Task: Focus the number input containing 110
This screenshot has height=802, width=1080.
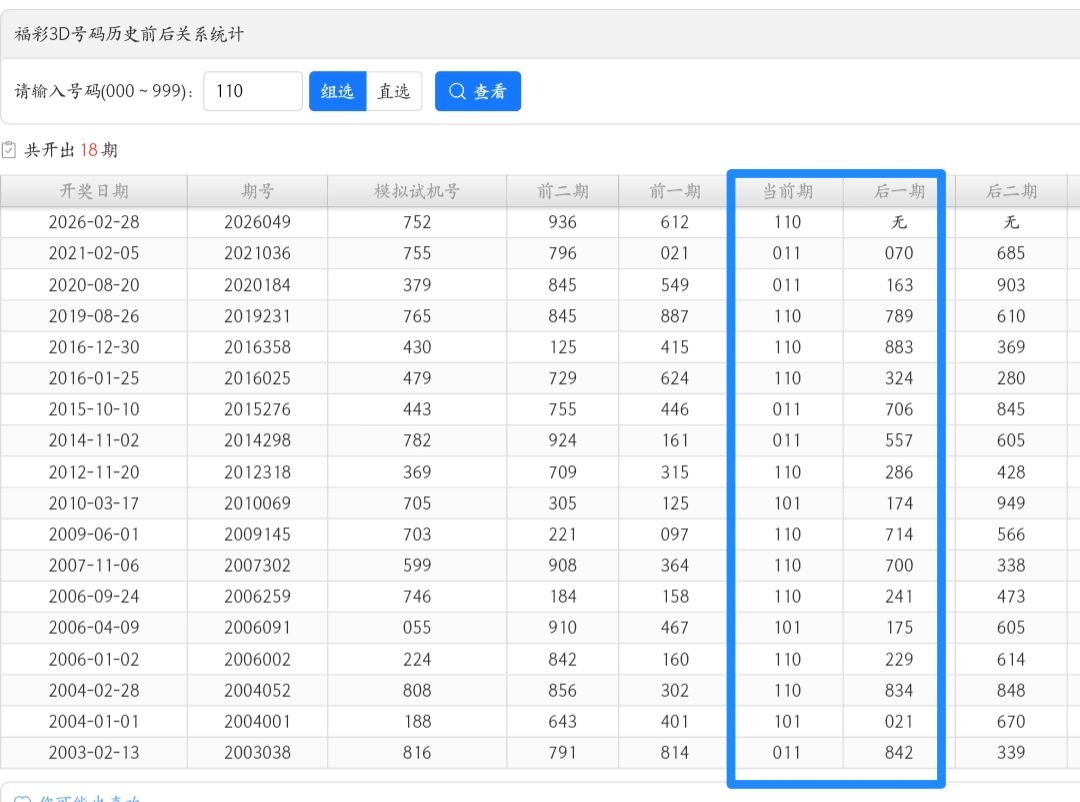Action: (x=252, y=91)
